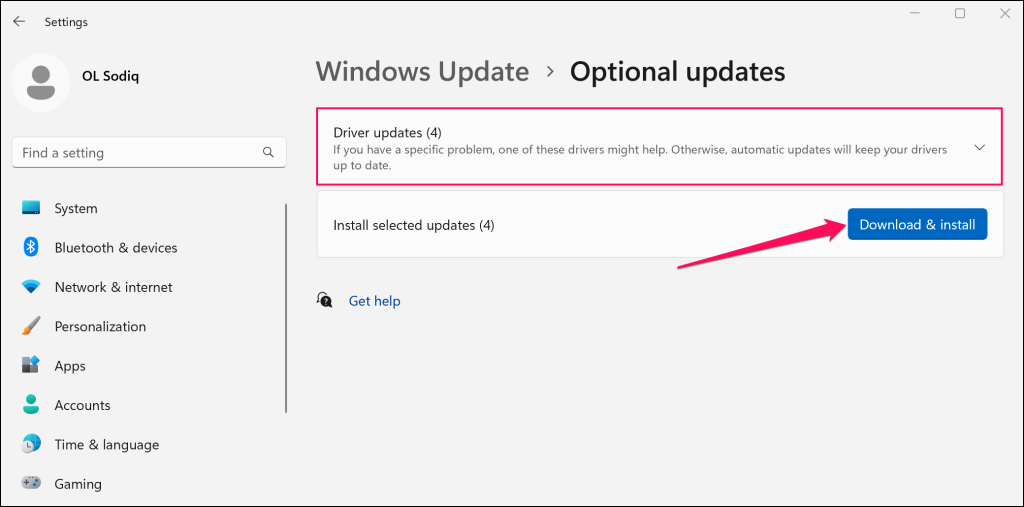Click the back arrow in Settings title bar
Viewport: 1024px width, 507px height.
click(19, 21)
